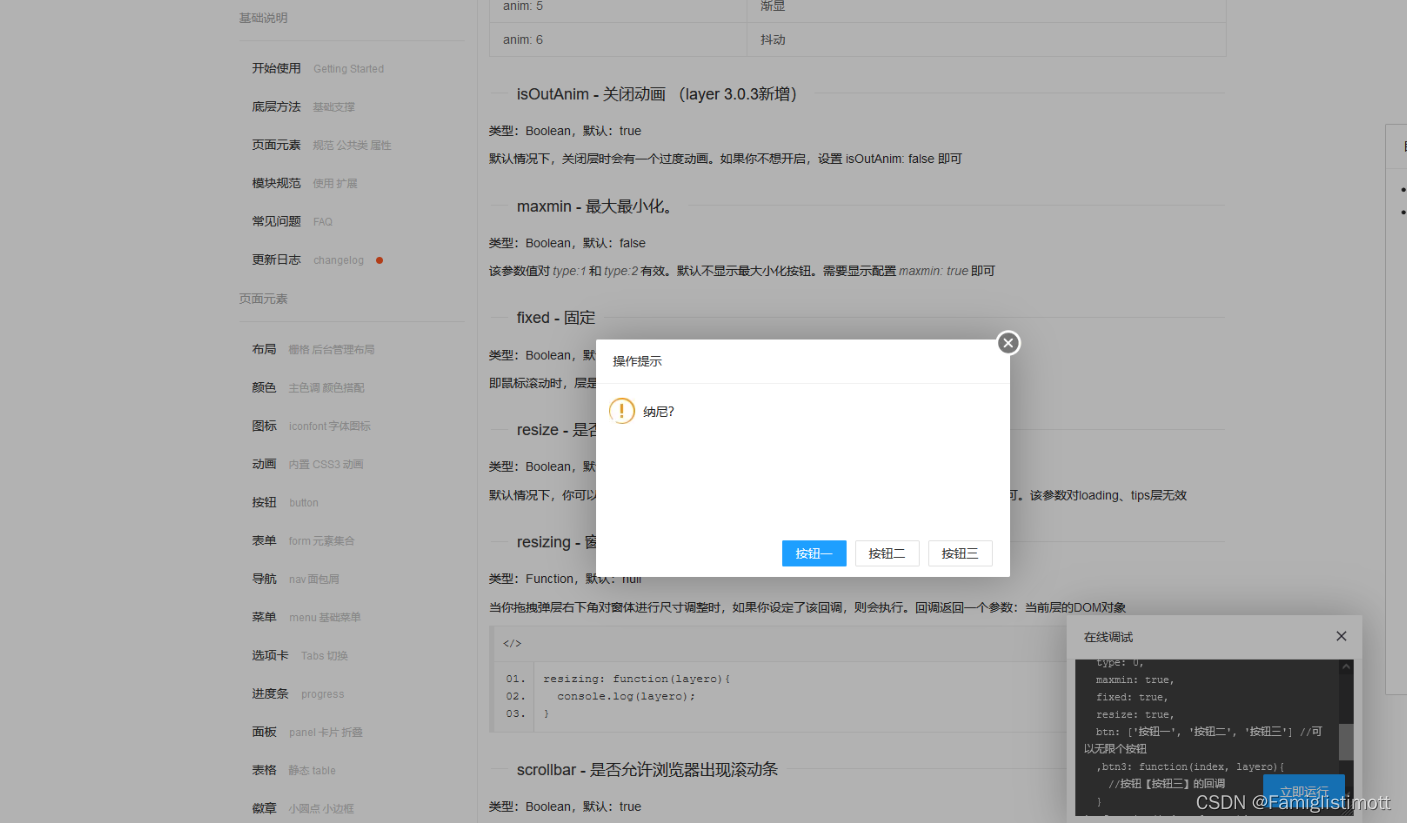Click the orange exclamation icon in the 操作提示 dialog
The image size is (1407, 823).
point(621,410)
